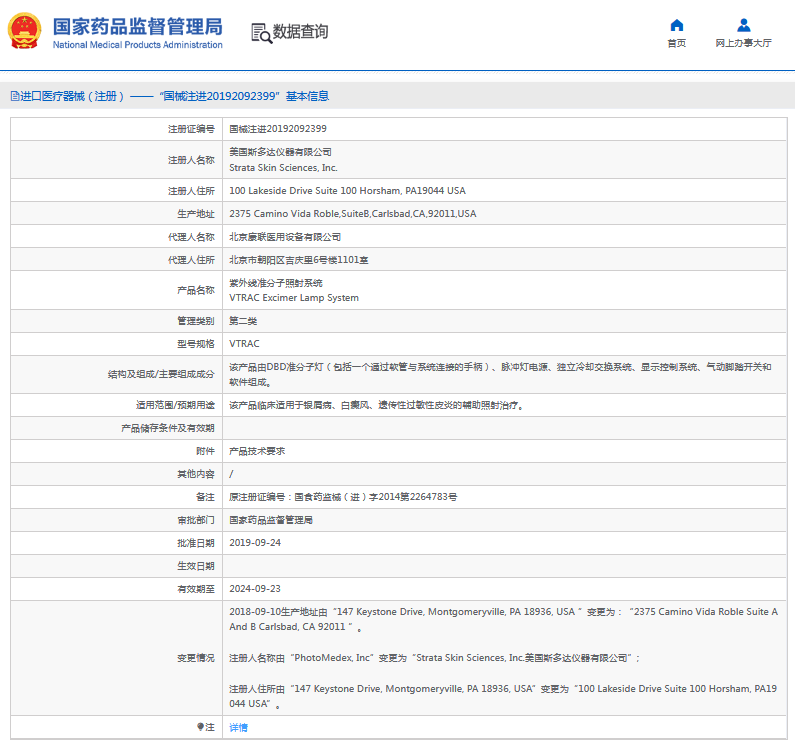Screen dimensions: 795x742
Task: Click the 注册证编号 row label
Action: click(191, 129)
